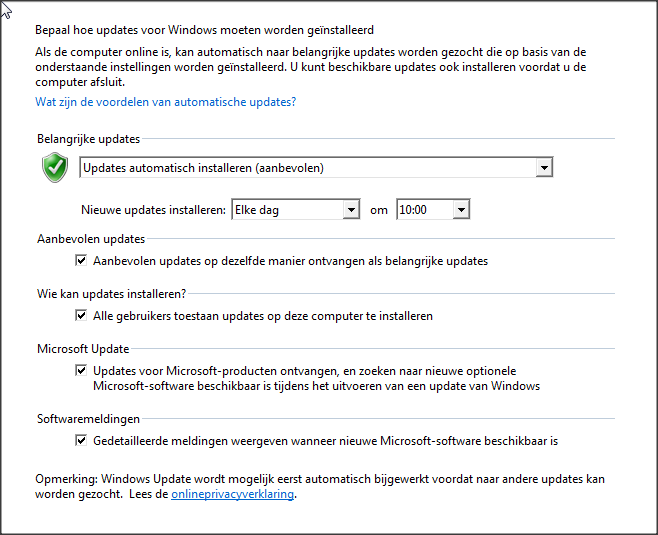658x535 pixels.
Task: Disable the 'Updates voor Microsoft-producten ontvangen' checkbox
Action: 81,371
